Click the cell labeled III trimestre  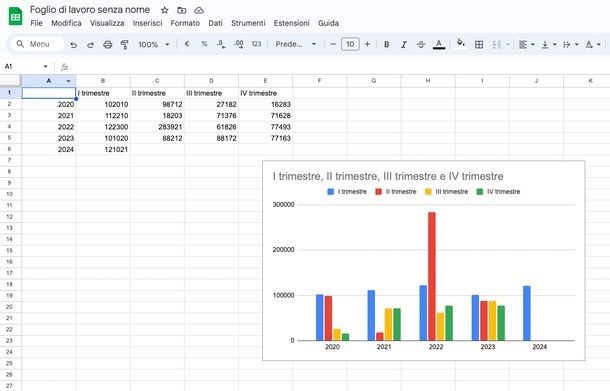211,93
